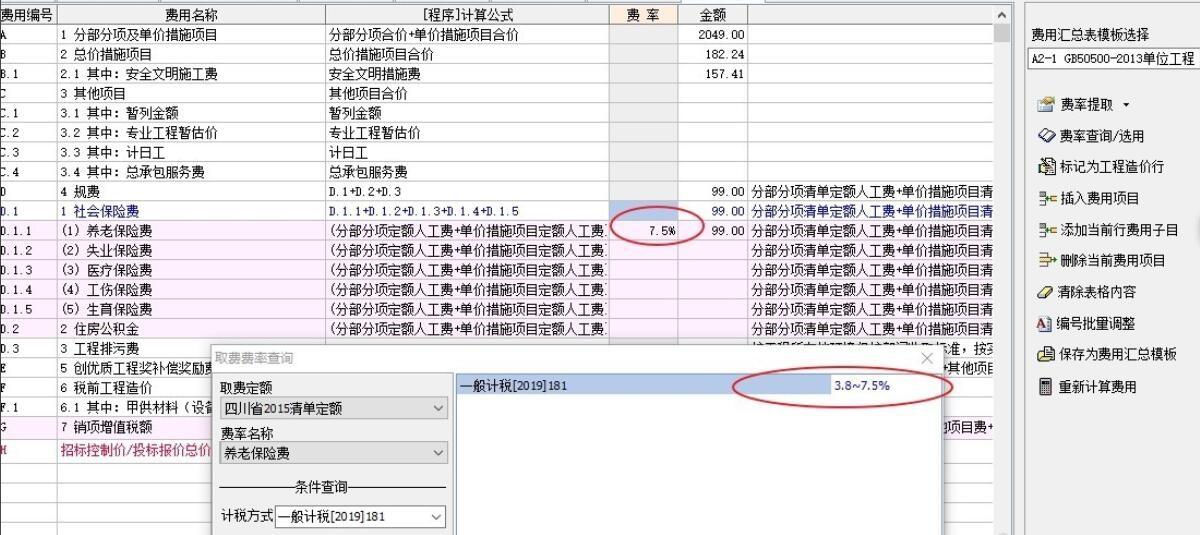Click the 招标控制价/投标报价总价 row
The height and width of the screenshot is (535, 1200).
(x=105, y=450)
